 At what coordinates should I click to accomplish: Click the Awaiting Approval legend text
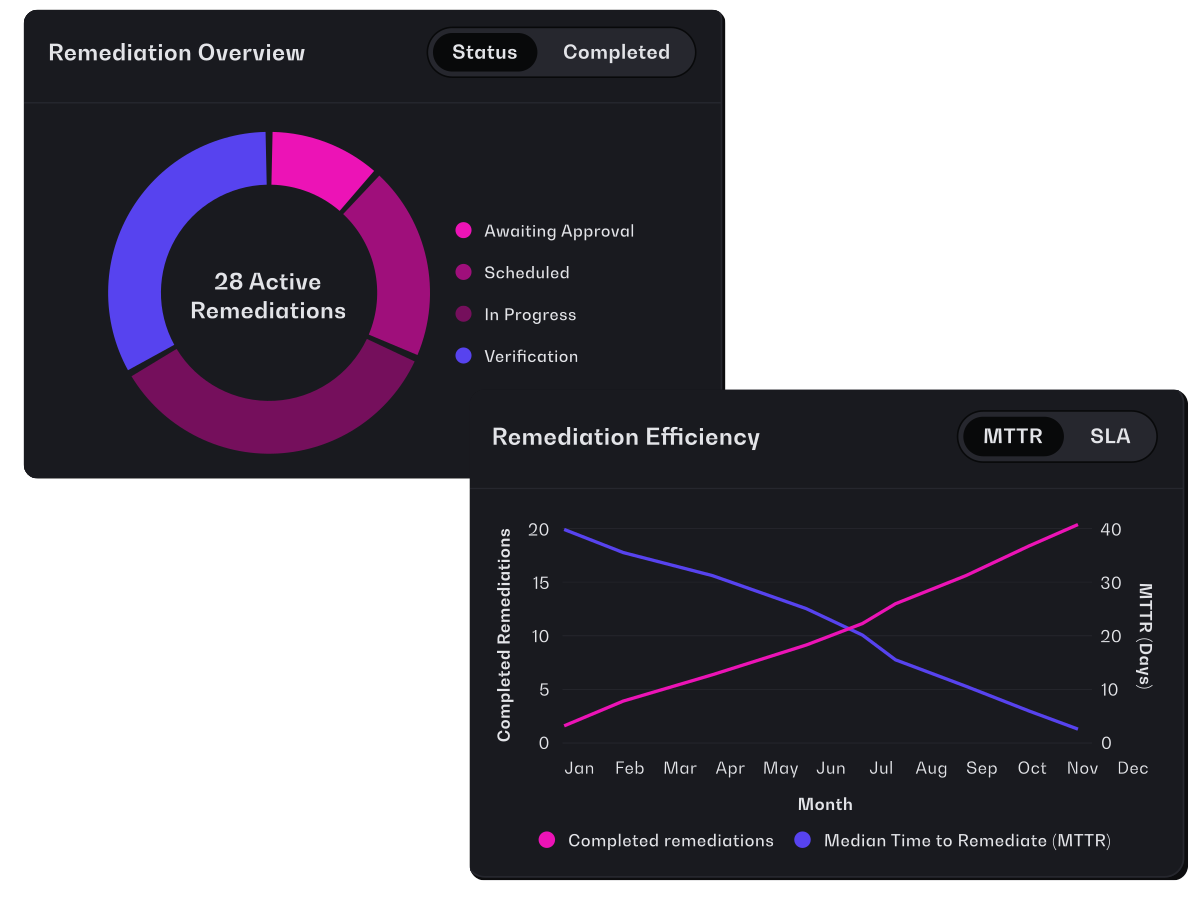pos(559,231)
